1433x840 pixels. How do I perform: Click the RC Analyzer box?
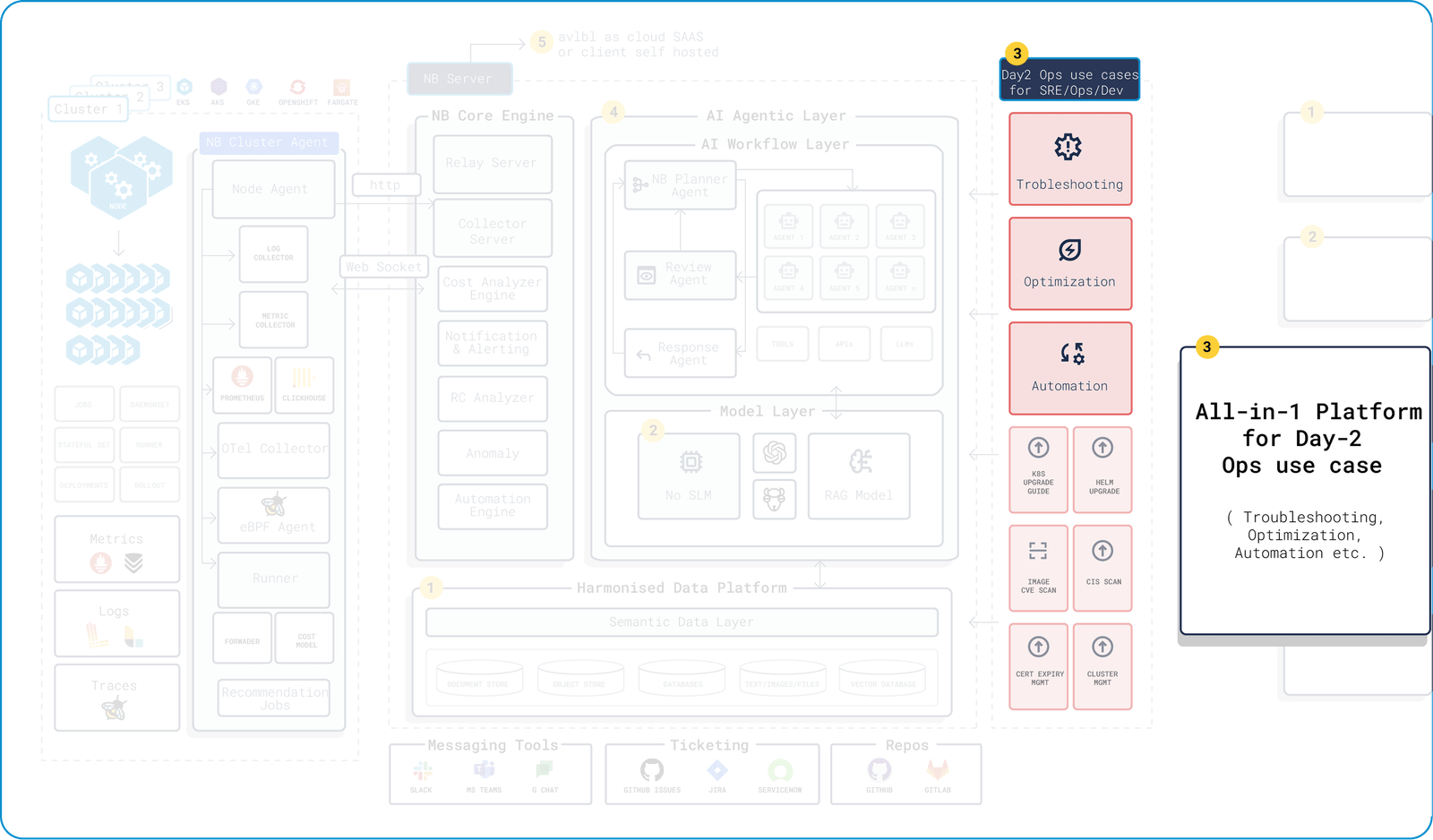click(x=493, y=399)
